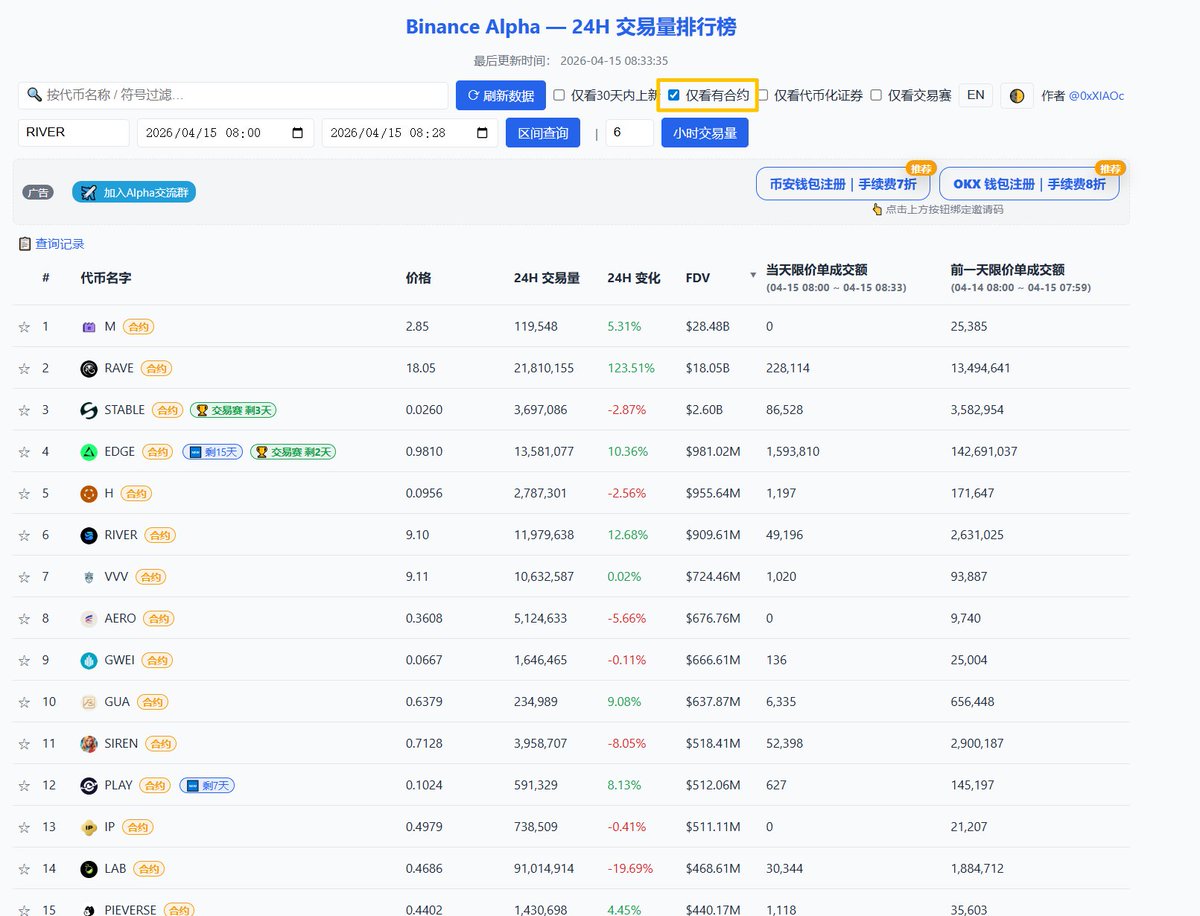Image resolution: width=1200 pixels, height=916 pixels.
Task: Click the 广告 label tag
Action: coord(38,192)
